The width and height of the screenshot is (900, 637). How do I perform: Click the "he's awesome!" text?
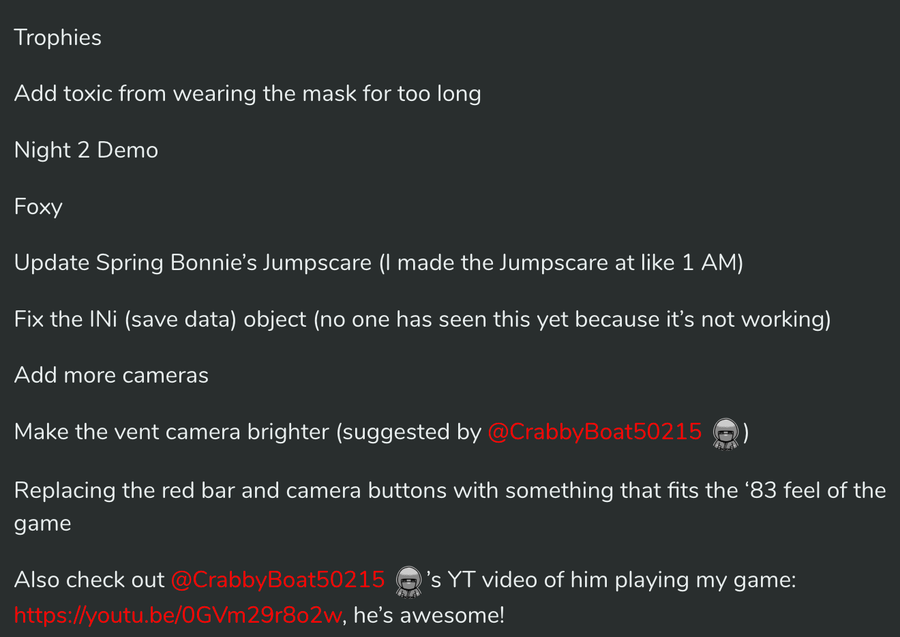[x=430, y=614]
